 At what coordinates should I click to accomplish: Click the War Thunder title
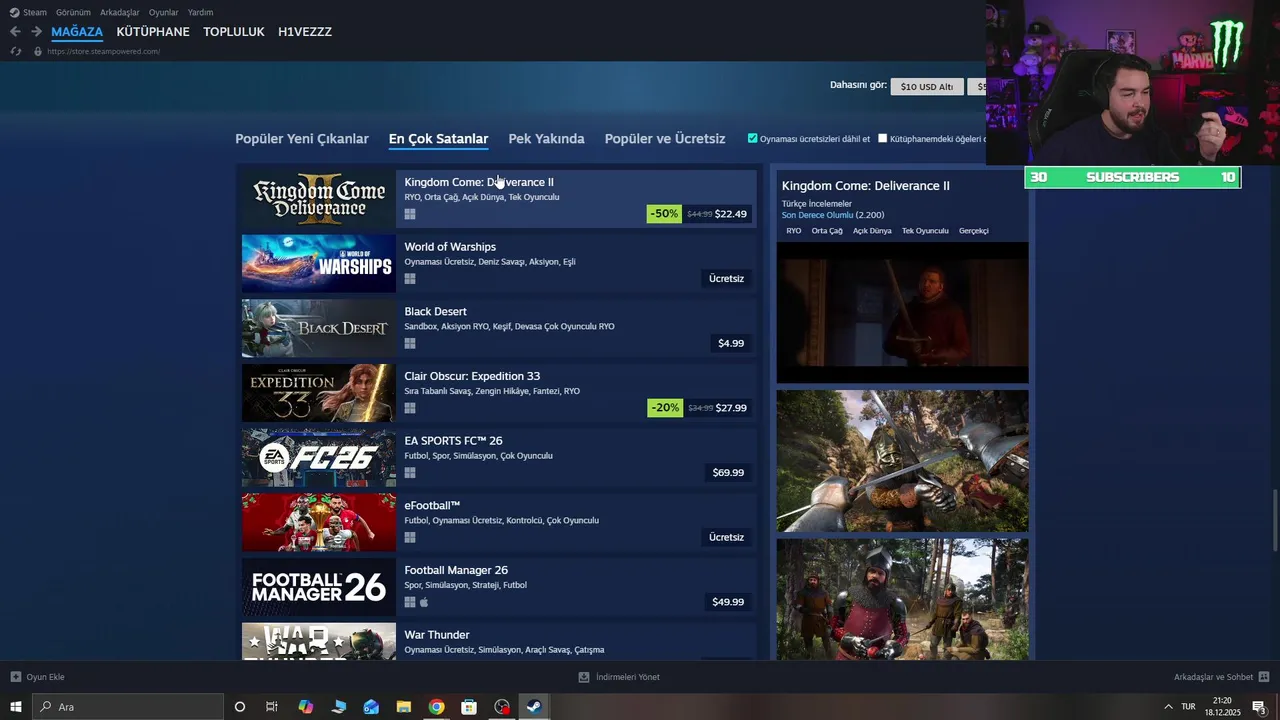437,635
